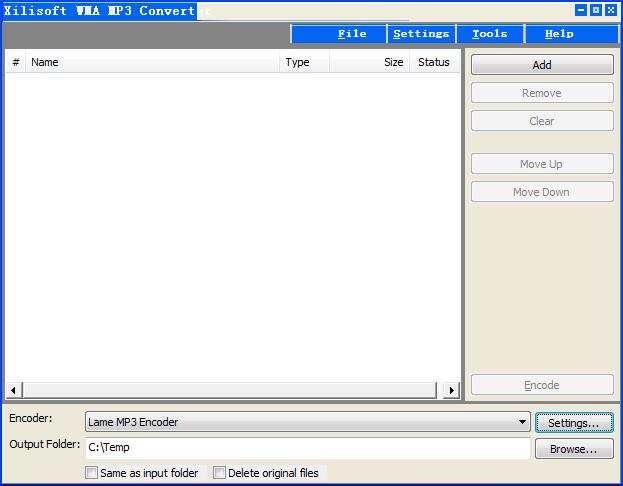The image size is (623, 486).
Task: Start conversion with the Encode button
Action: (542, 385)
